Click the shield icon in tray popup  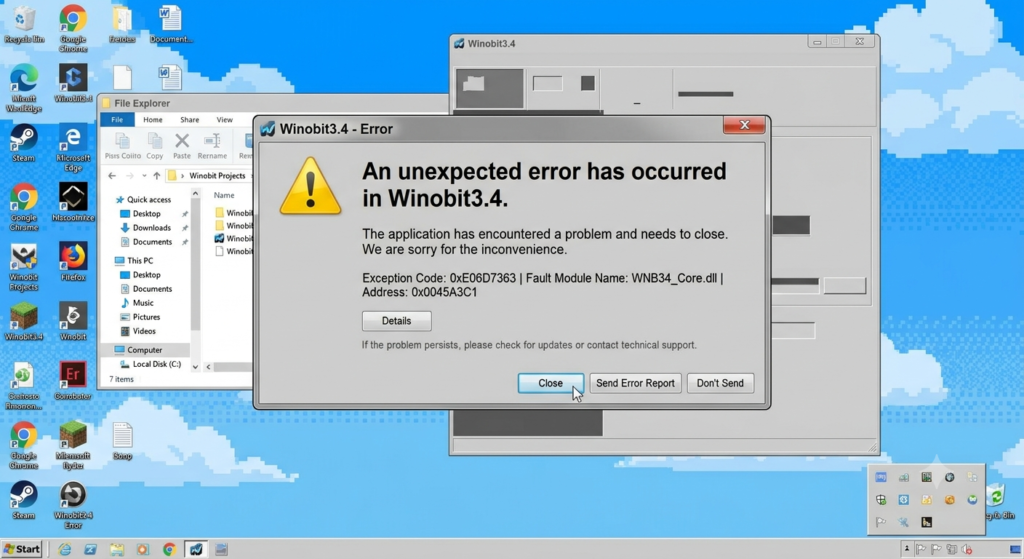[x=881, y=500]
